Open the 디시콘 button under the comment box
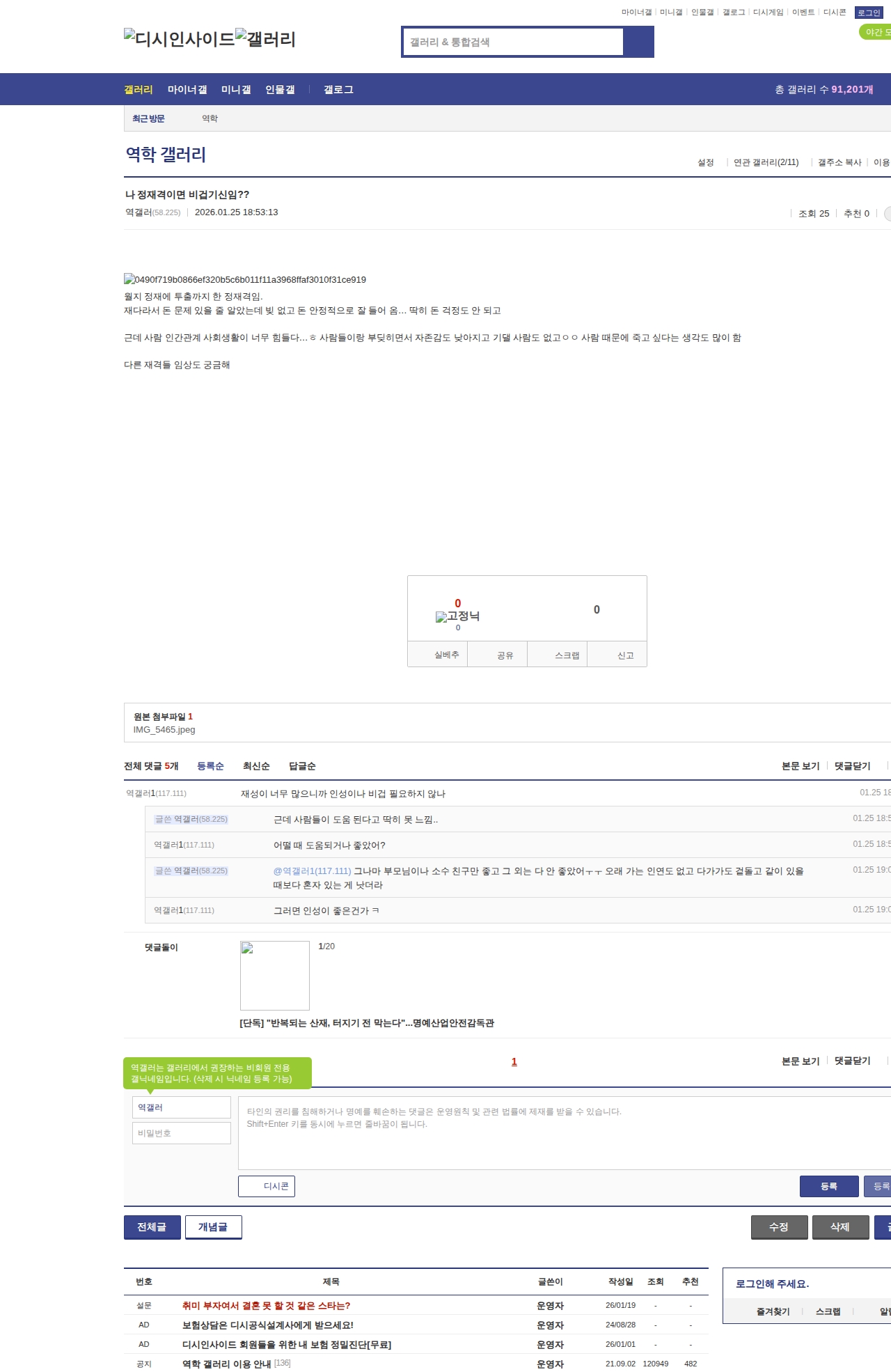This screenshot has width=891, height=1372. pos(267,1186)
